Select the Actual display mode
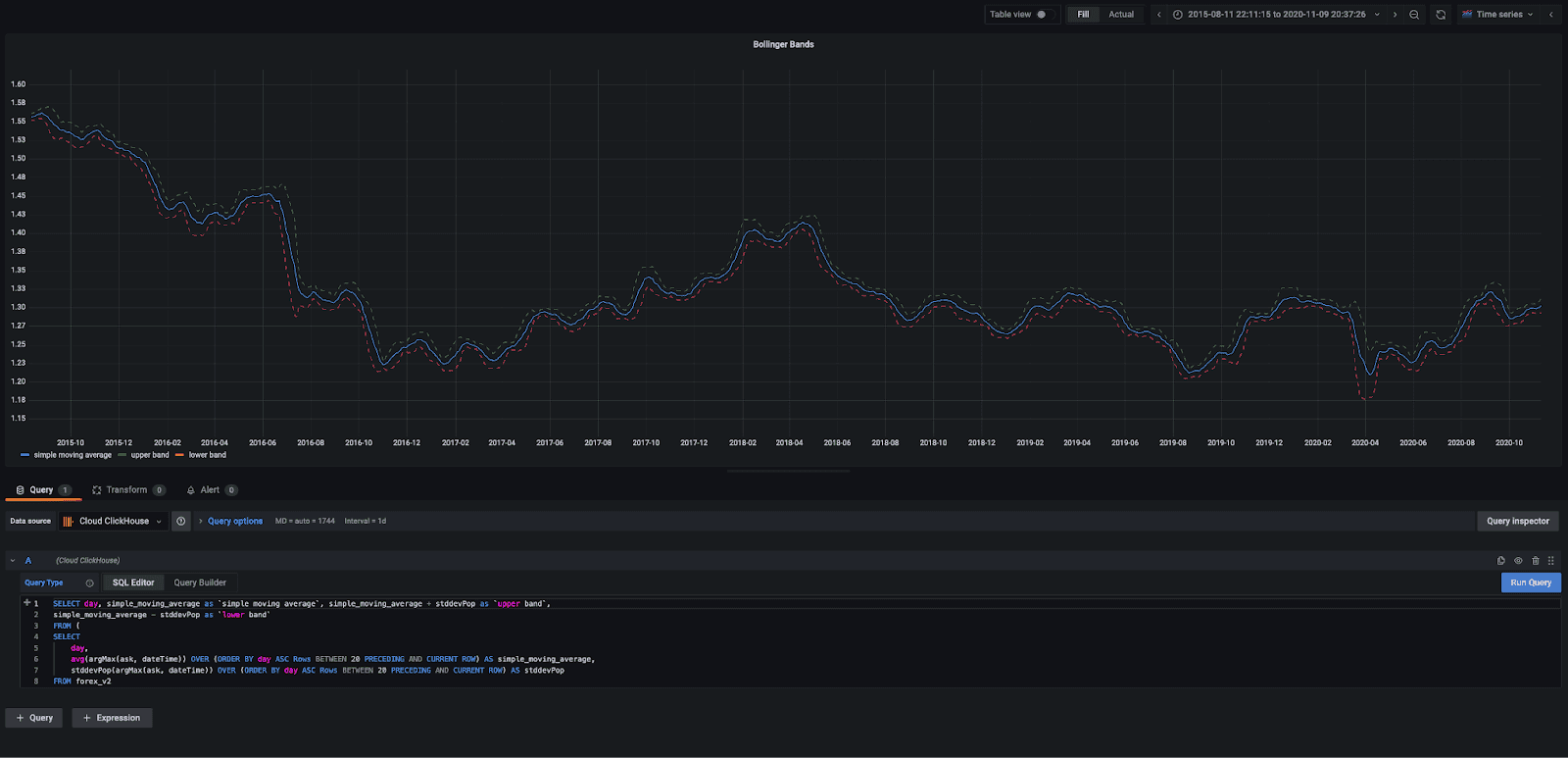The height and width of the screenshot is (758, 1568). 1121,15
